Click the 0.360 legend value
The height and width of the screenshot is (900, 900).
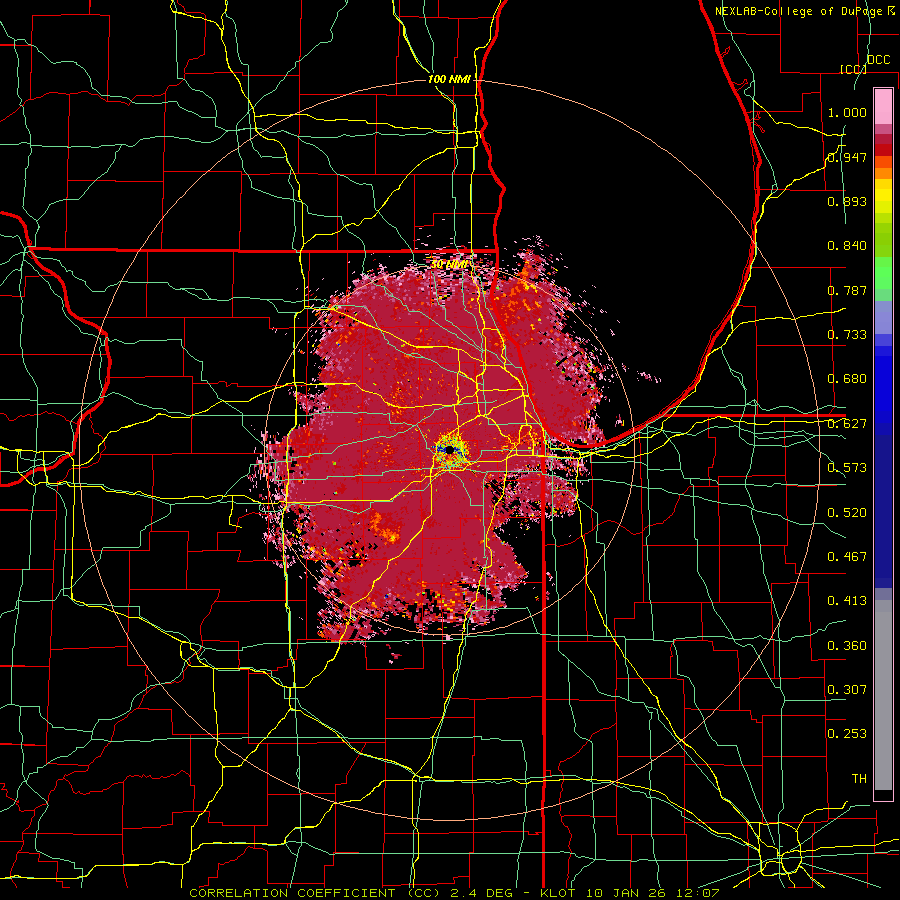[x=847, y=646]
